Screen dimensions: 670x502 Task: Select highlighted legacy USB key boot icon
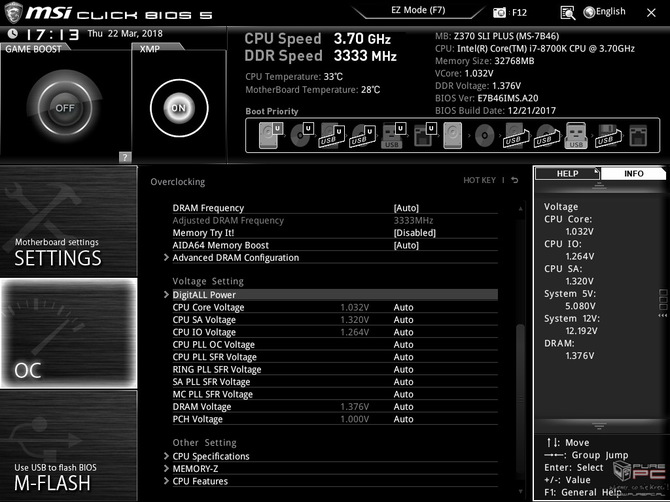pos(576,135)
